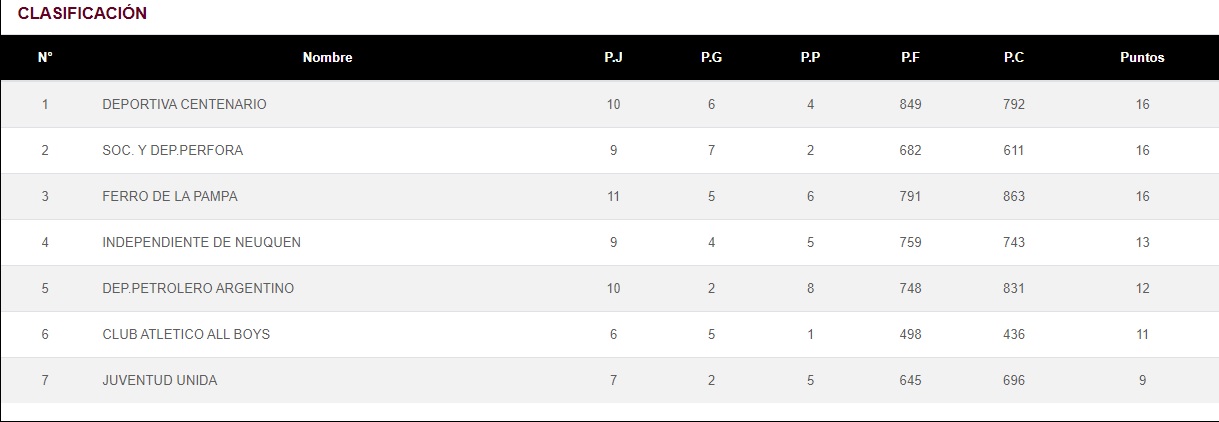1219x422 pixels.
Task: Select team DEPORTIVA CENTENARIO
Action: pyautogui.click(x=184, y=104)
